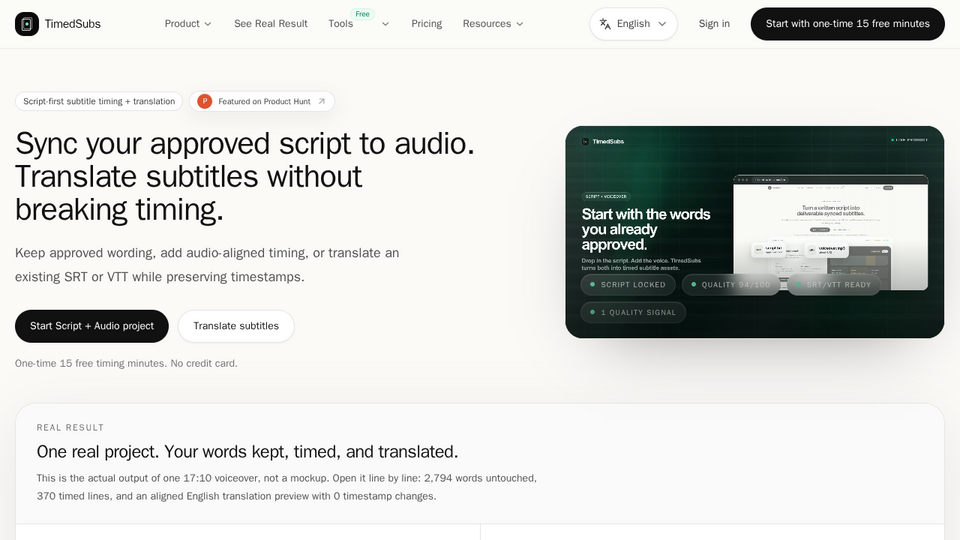
Task: Start with one-time 15 free minutes
Action: coord(847,24)
